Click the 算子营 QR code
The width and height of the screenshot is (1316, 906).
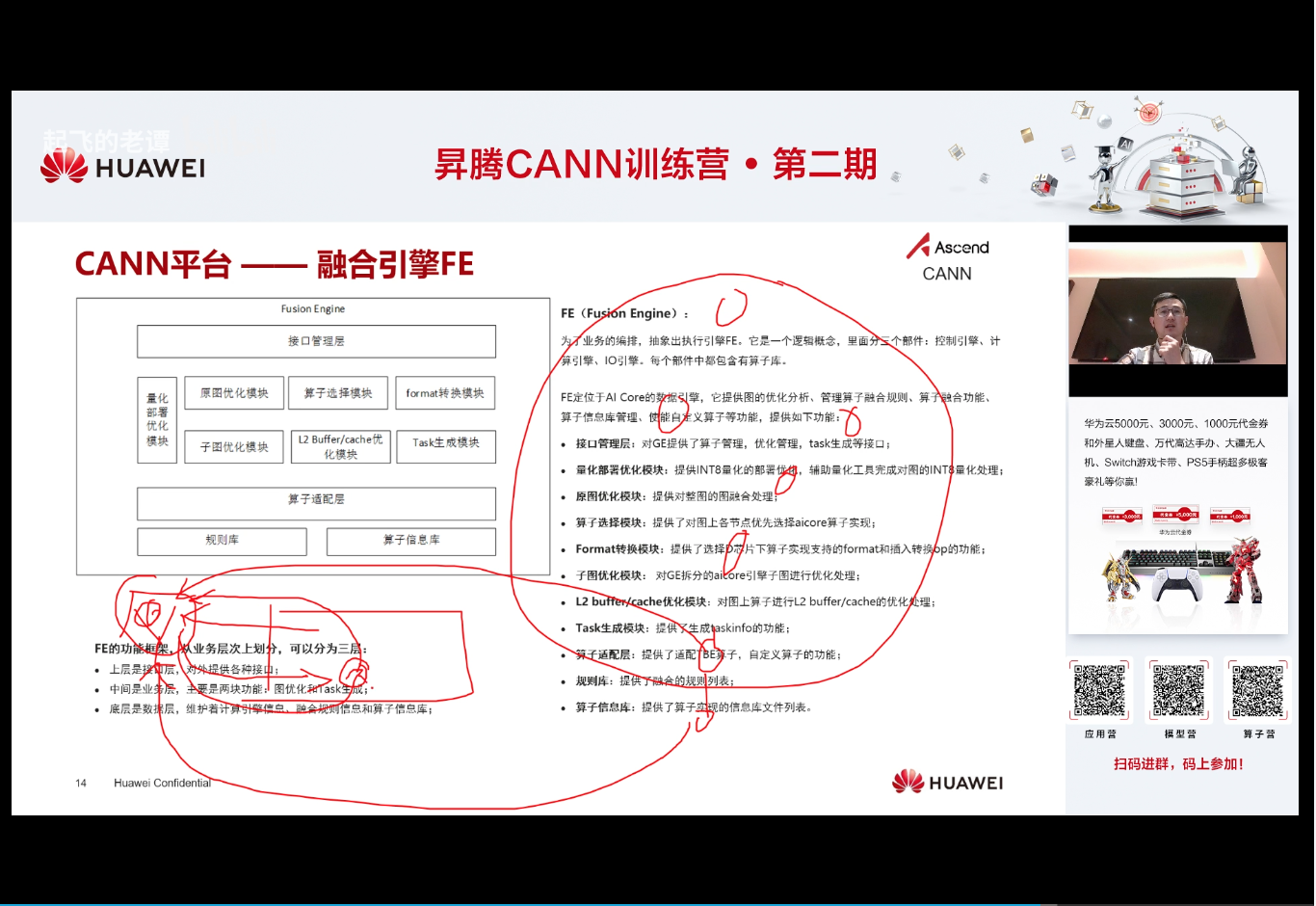(x=1257, y=690)
